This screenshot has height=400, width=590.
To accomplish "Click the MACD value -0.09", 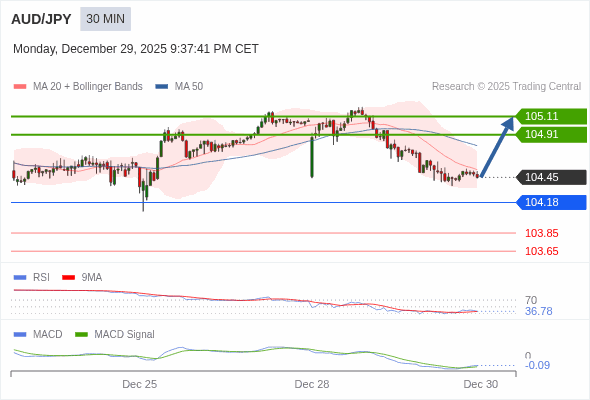I will pos(537,365).
